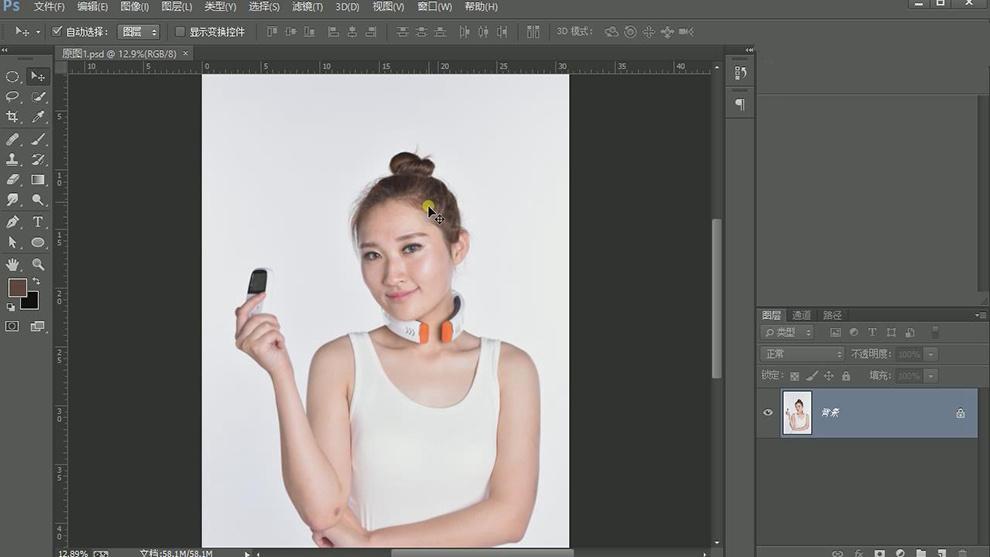Enable 显示变换控件 checkbox

point(180,32)
